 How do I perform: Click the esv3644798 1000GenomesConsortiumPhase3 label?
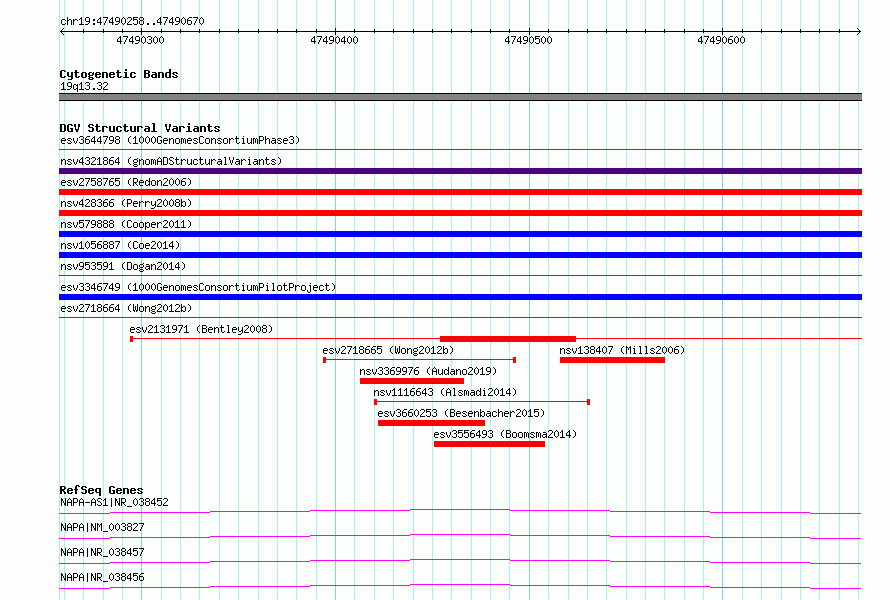pos(180,140)
